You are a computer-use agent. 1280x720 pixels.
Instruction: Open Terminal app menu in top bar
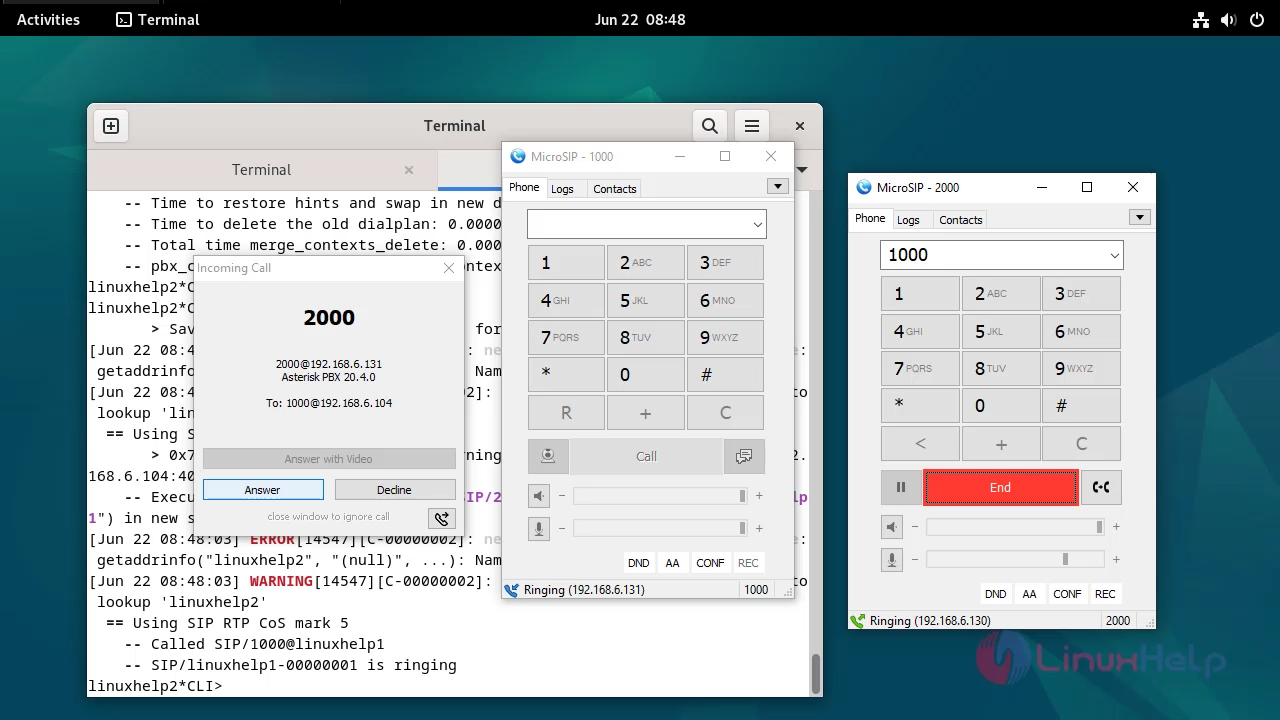tap(158, 19)
